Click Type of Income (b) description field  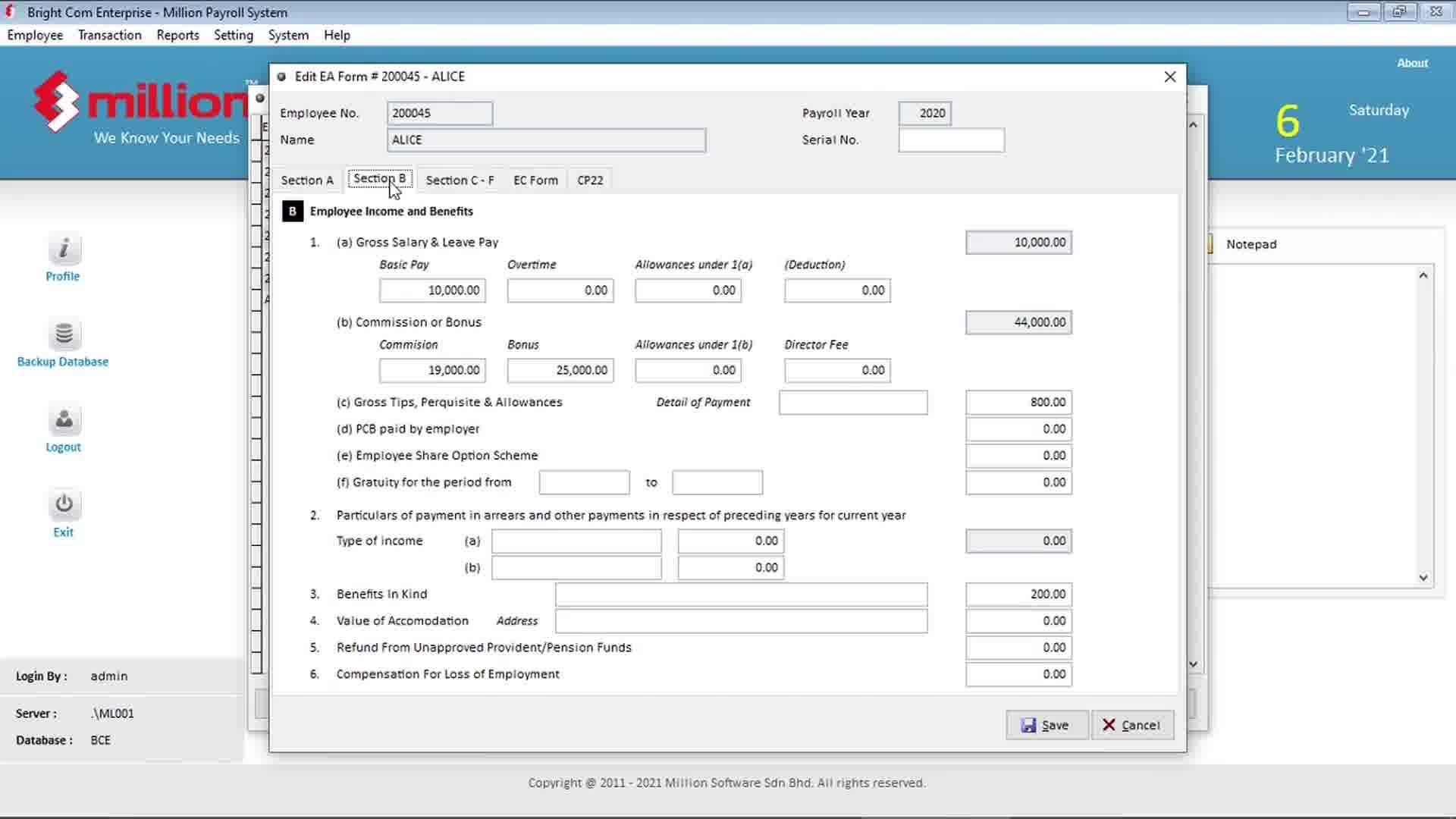click(x=576, y=568)
